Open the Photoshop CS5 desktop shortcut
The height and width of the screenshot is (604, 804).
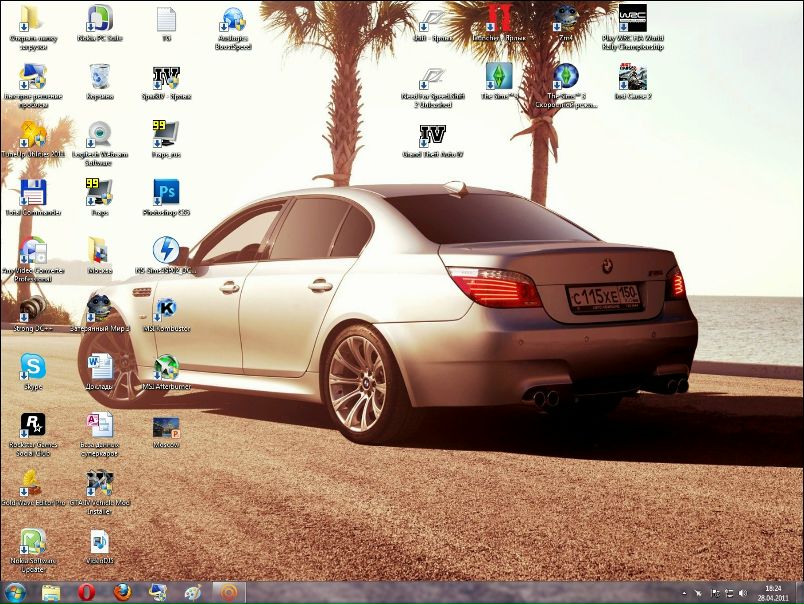[x=166, y=192]
